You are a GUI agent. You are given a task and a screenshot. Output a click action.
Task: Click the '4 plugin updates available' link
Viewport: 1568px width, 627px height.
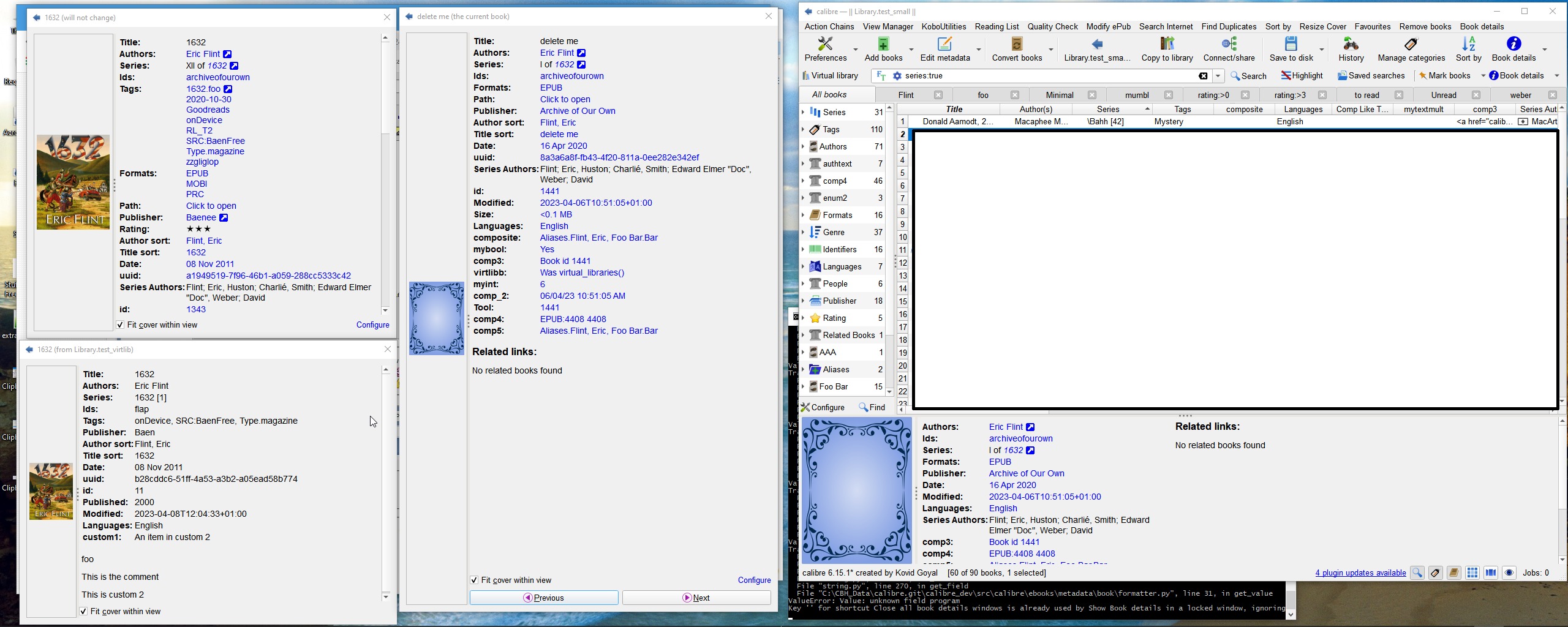pos(1360,573)
